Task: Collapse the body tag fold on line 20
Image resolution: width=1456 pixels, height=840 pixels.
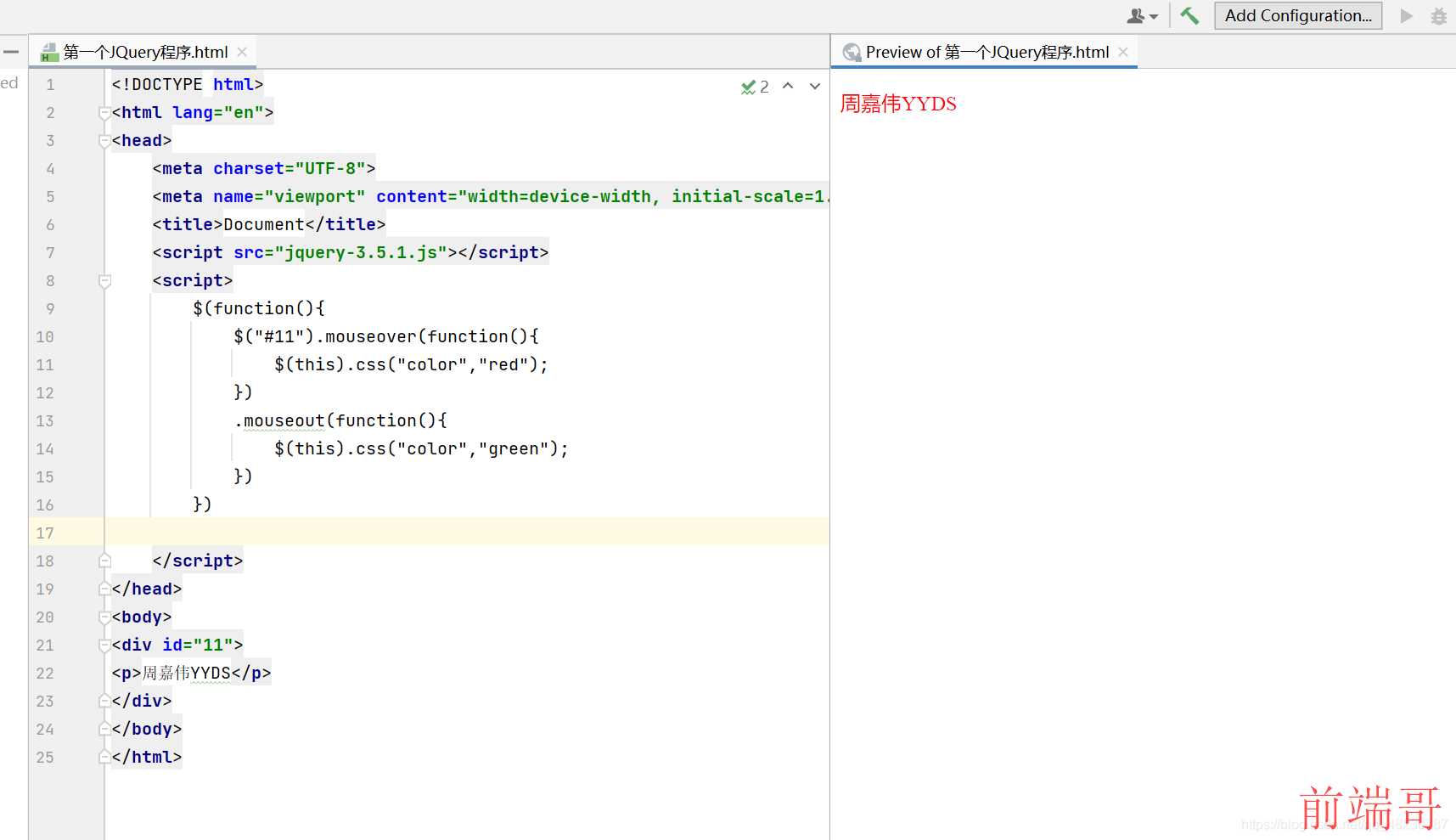Action: pos(104,617)
